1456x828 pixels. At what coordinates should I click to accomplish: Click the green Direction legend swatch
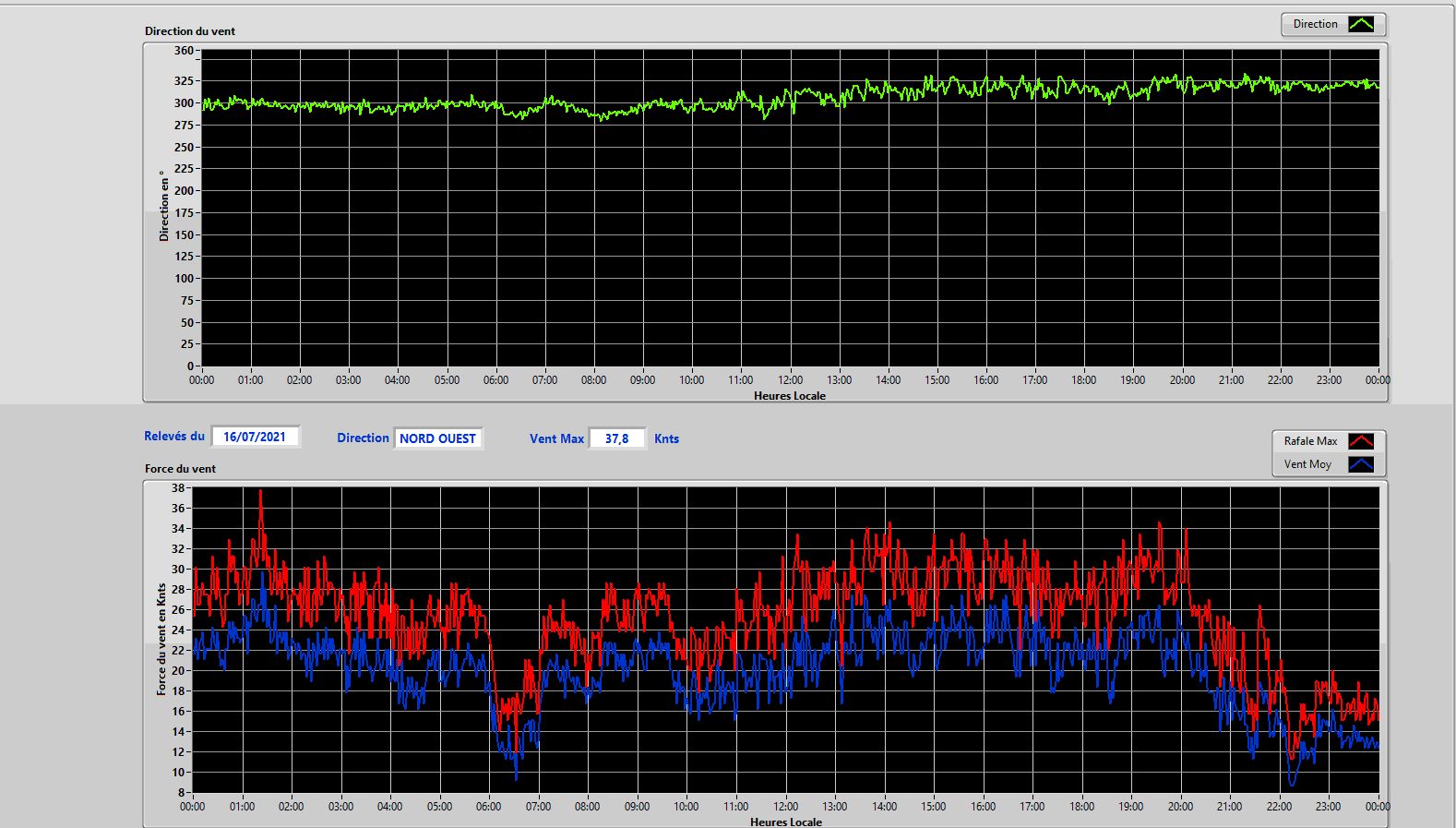[x=1361, y=25]
